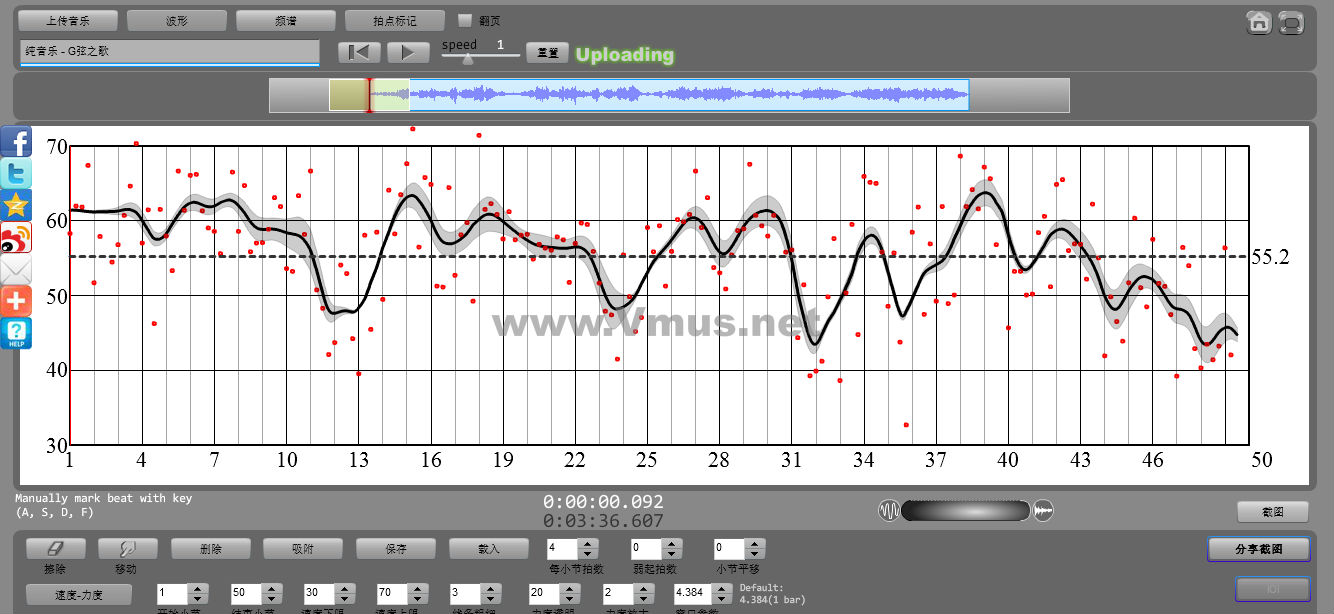Click the home icon at top right
This screenshot has height=614, width=1334.
(x=1259, y=22)
